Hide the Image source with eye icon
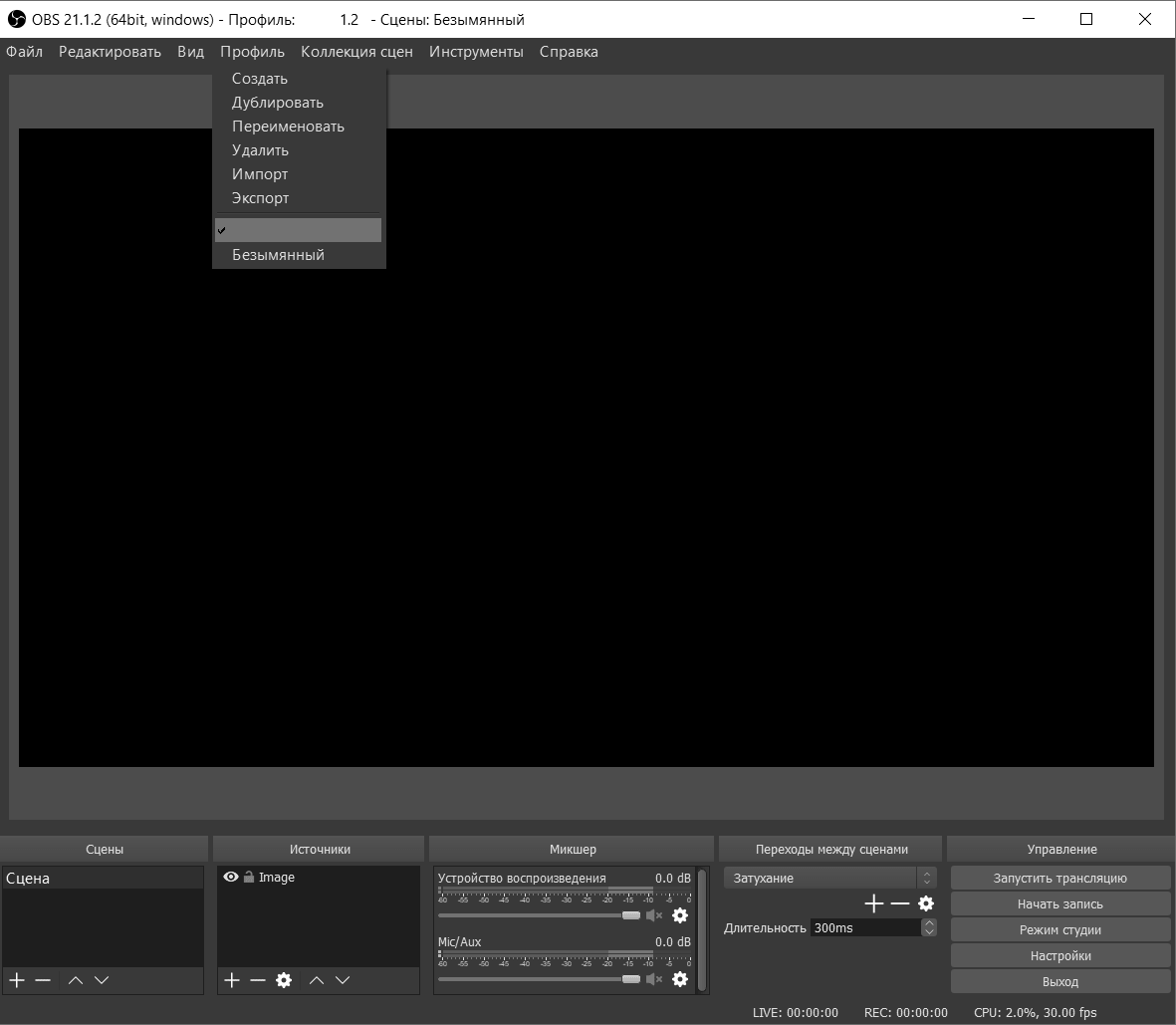 pos(231,877)
